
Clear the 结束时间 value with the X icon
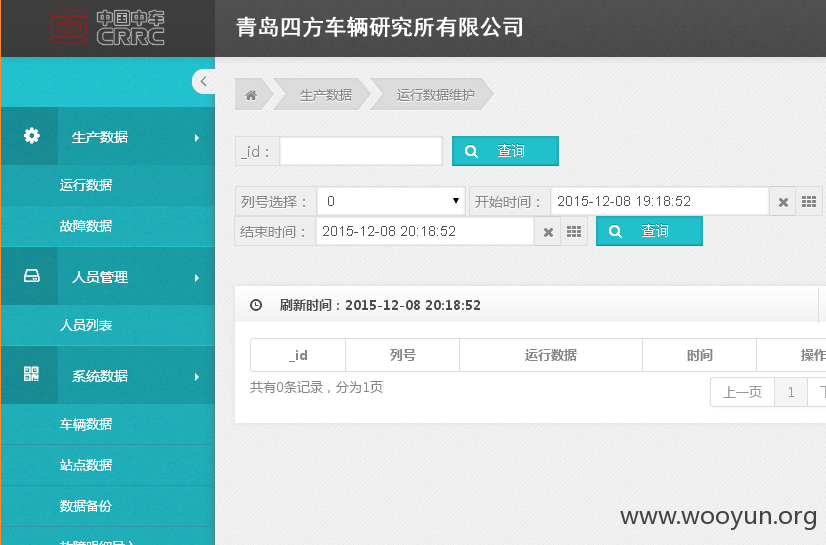tap(548, 232)
